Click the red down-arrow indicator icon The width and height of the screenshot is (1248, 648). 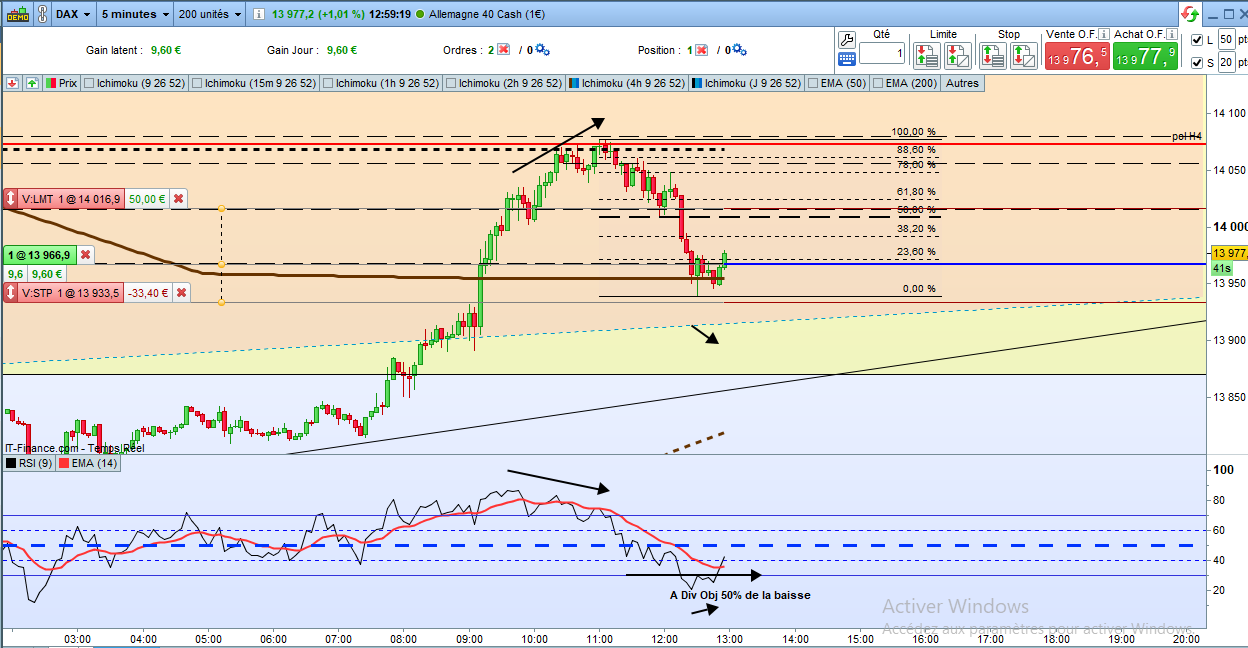pos(13,83)
